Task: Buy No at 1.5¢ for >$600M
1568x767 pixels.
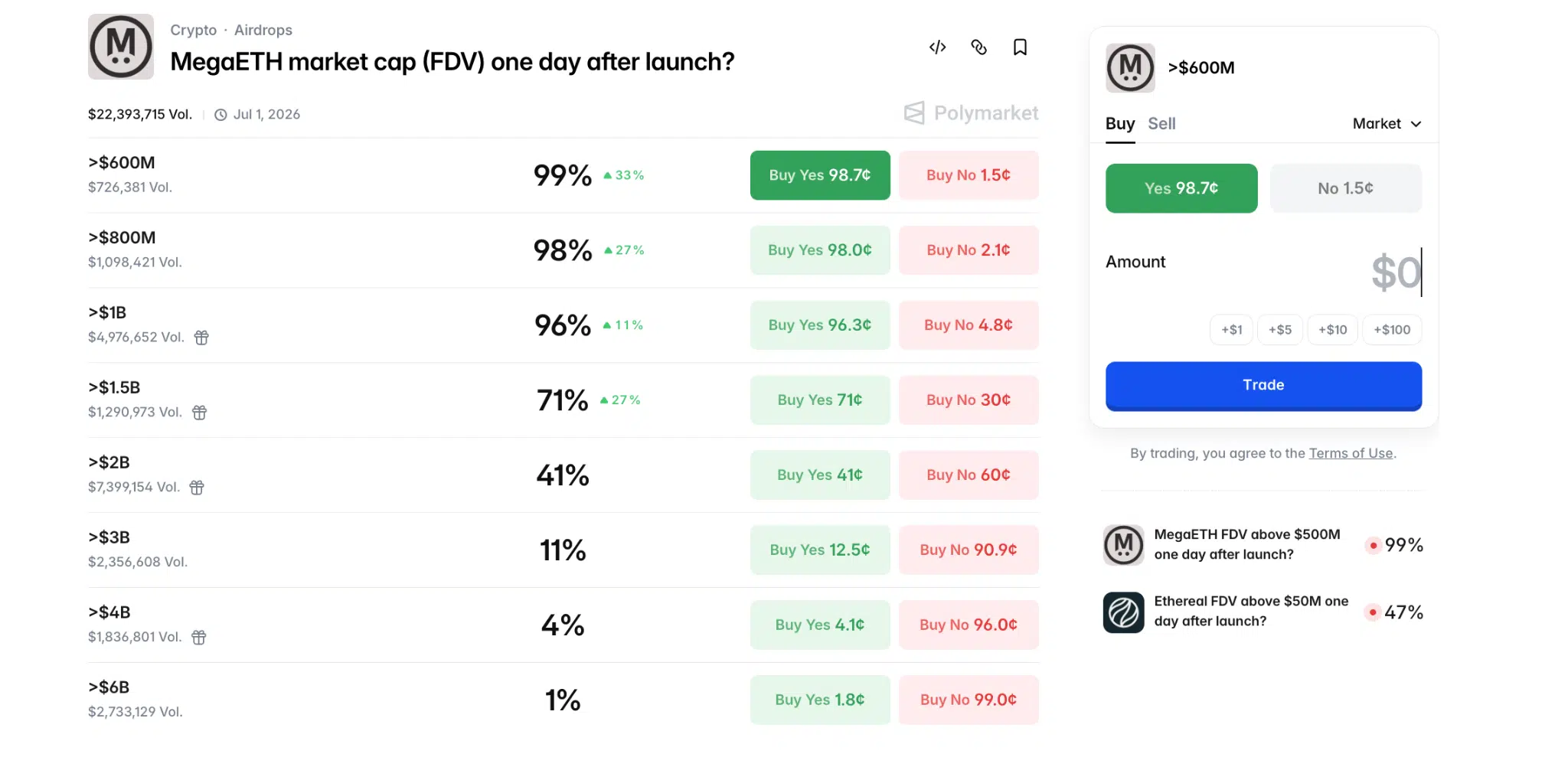Action: [x=969, y=175]
